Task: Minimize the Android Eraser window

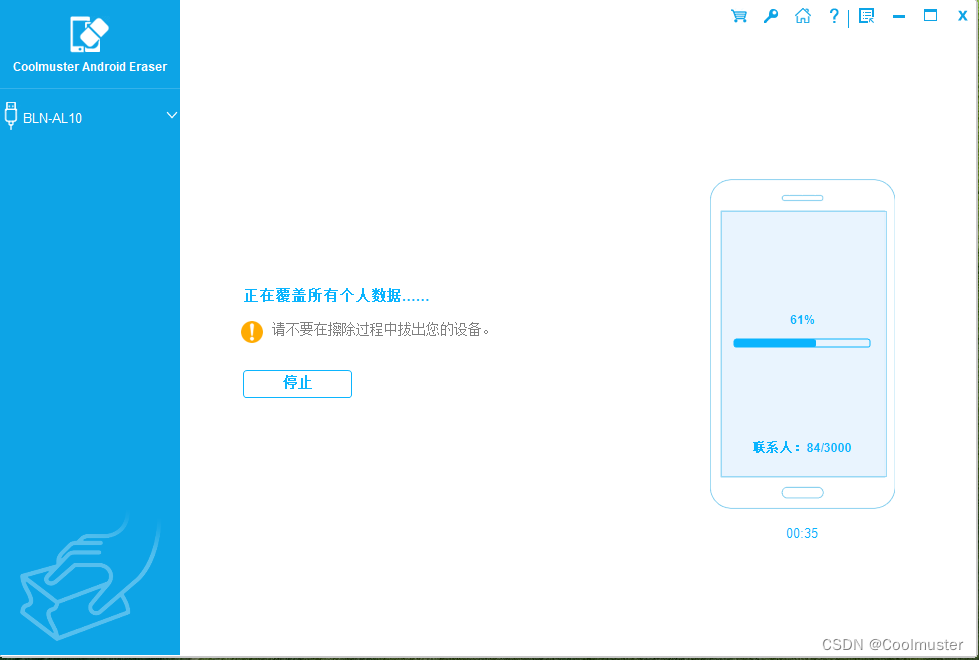Action: click(x=898, y=16)
